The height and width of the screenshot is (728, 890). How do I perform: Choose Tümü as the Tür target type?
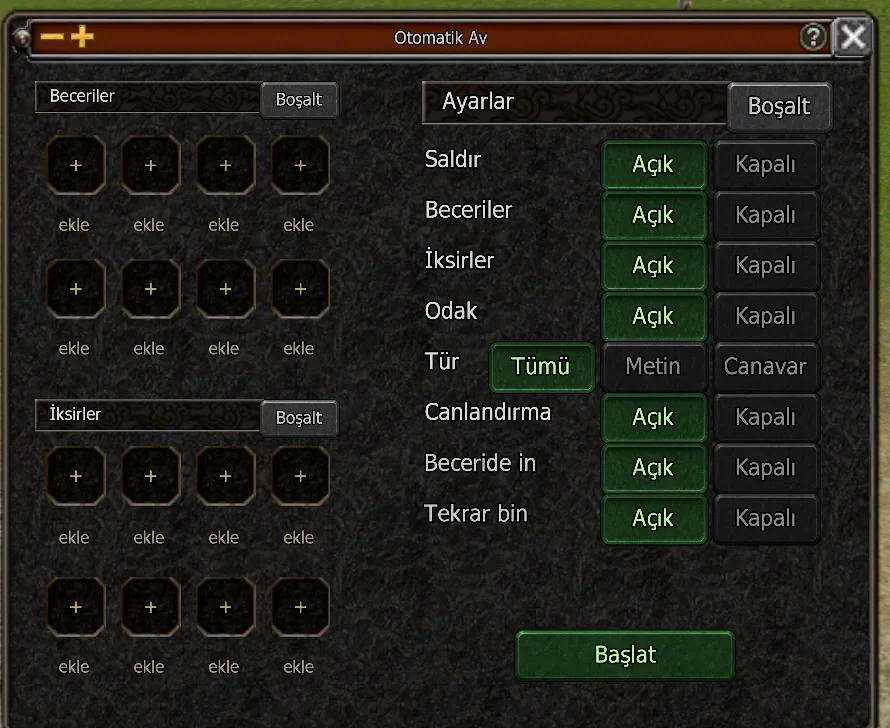(x=541, y=367)
